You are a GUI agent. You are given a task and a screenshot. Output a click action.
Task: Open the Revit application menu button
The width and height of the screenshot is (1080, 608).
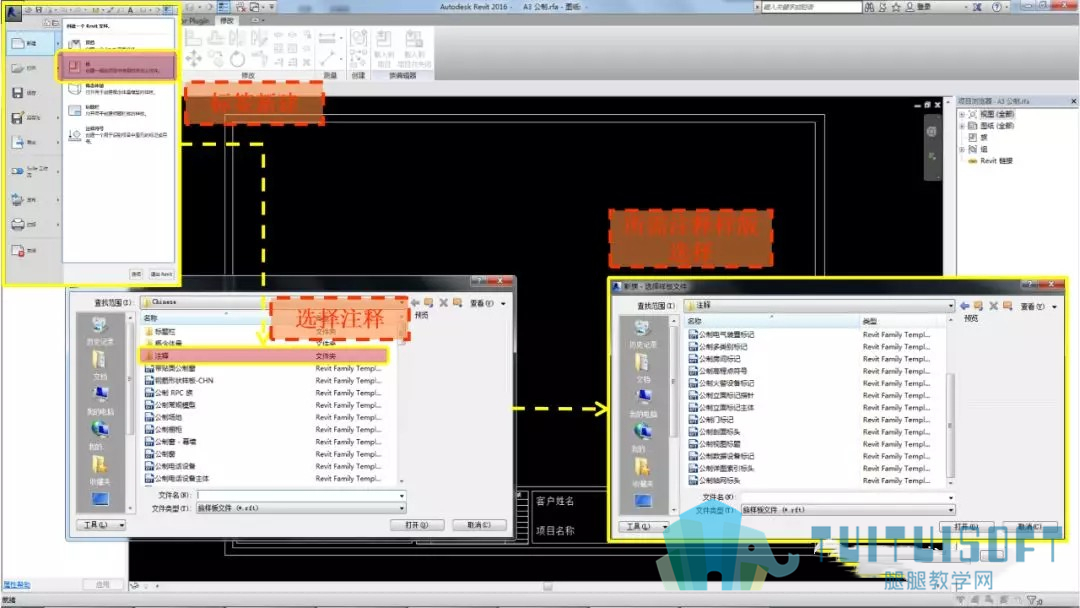click(12, 12)
